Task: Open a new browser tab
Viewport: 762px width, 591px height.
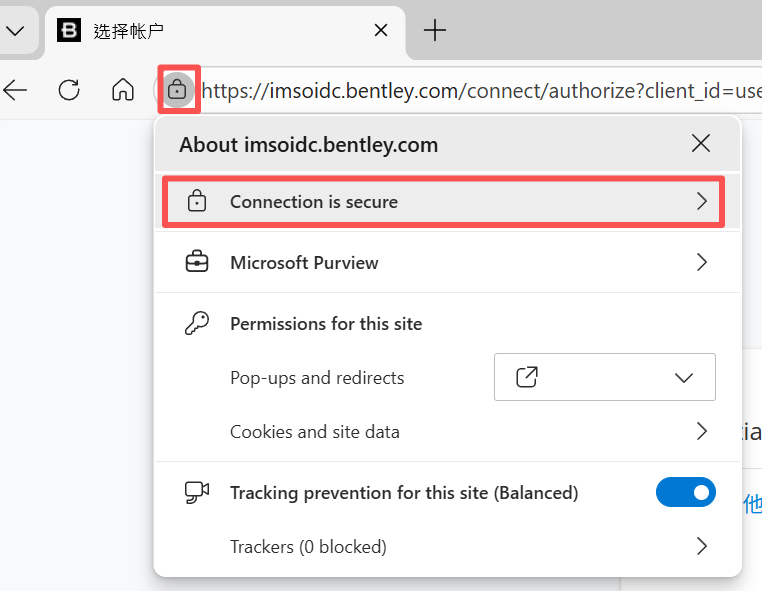Action: [x=434, y=30]
